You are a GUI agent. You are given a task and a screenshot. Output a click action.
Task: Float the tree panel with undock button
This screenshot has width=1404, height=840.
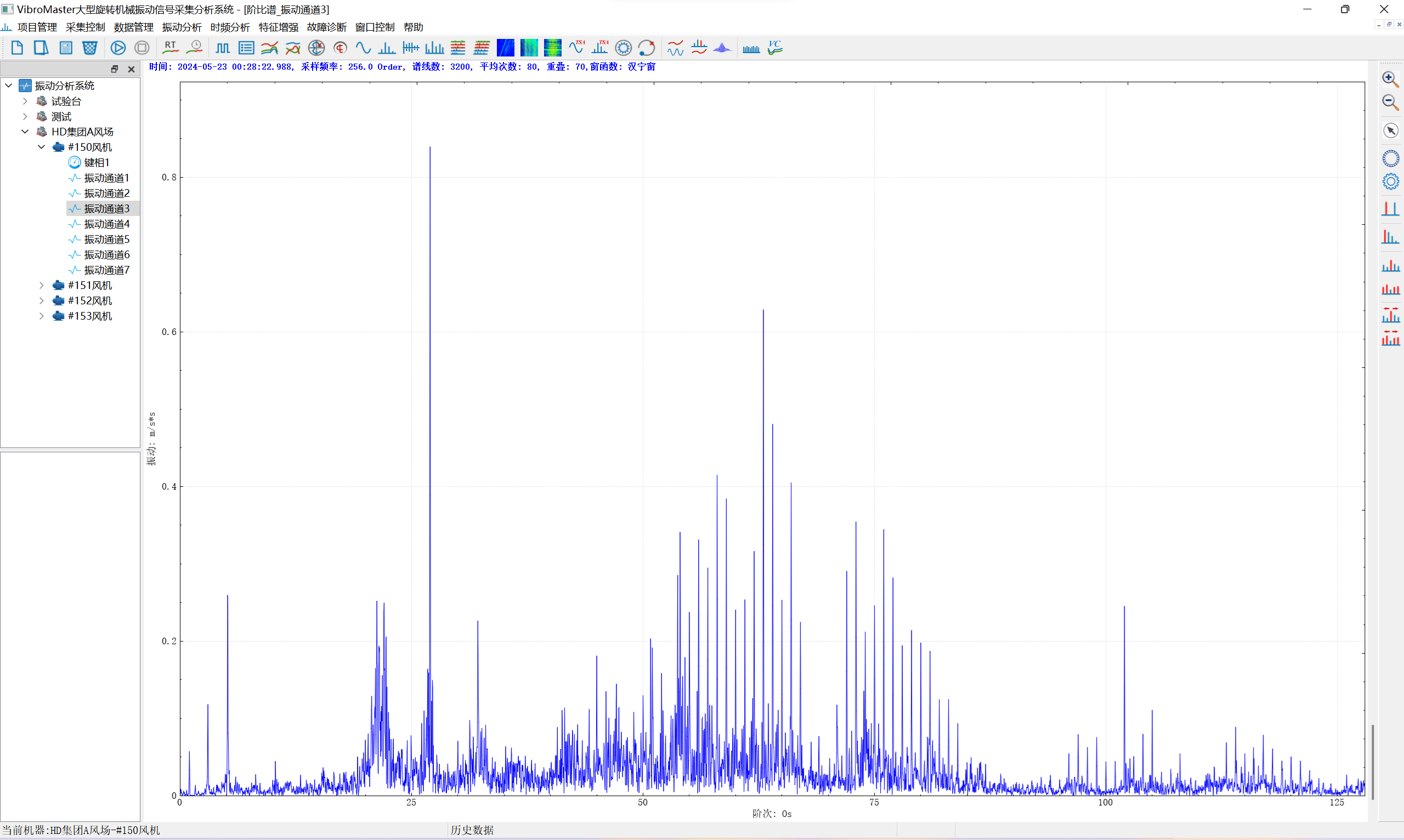coord(115,69)
